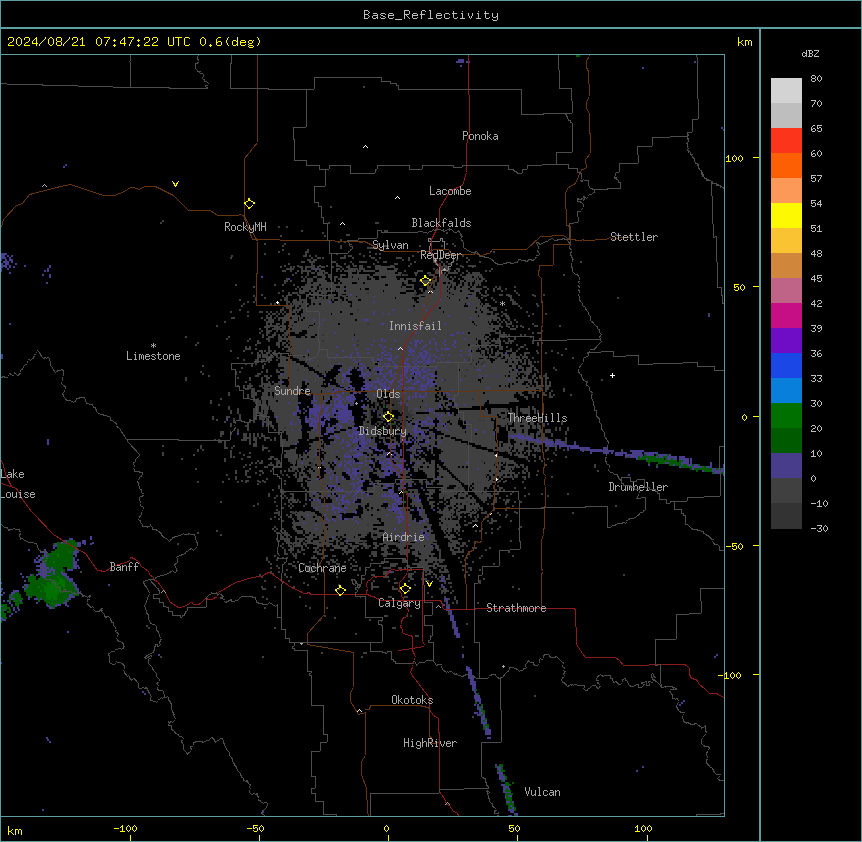Click the green radar echo northwest of Banff
The image size is (862, 842).
pyautogui.click(x=54, y=575)
